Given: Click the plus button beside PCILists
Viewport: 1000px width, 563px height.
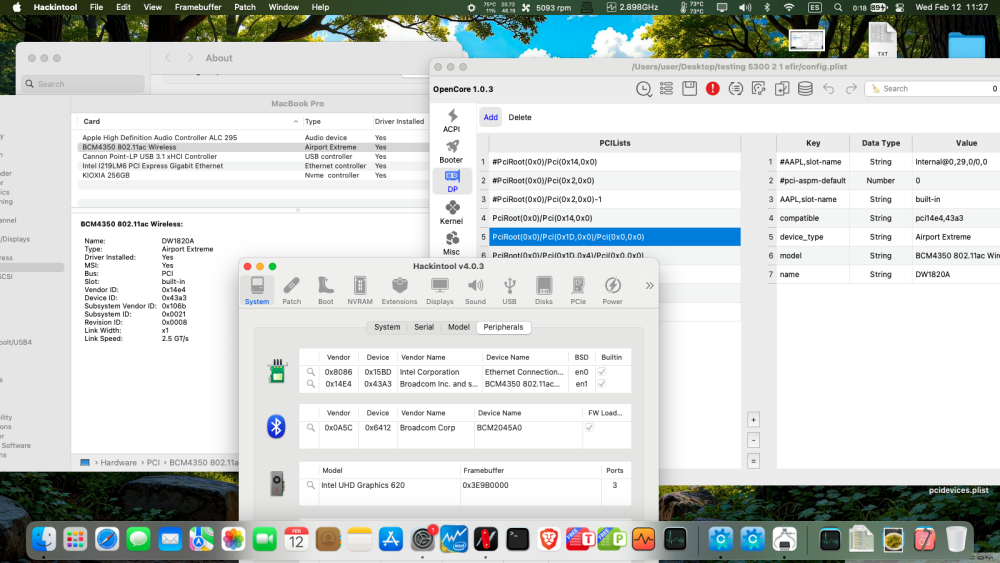Looking at the screenshot, I should 753,420.
